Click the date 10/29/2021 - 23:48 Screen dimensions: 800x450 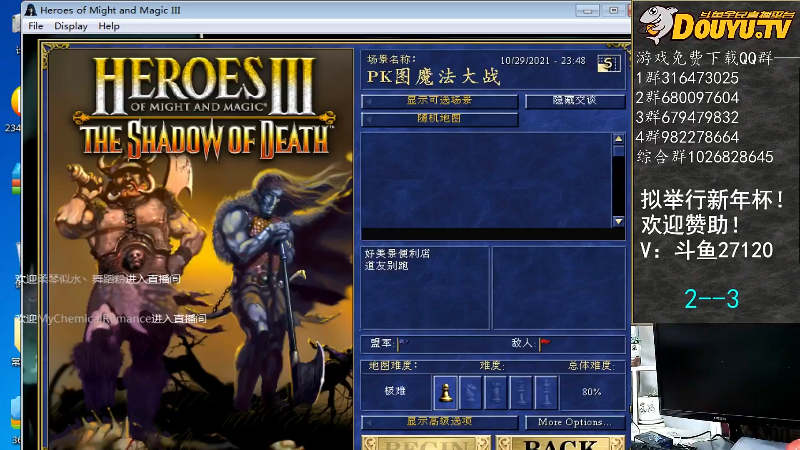point(543,61)
